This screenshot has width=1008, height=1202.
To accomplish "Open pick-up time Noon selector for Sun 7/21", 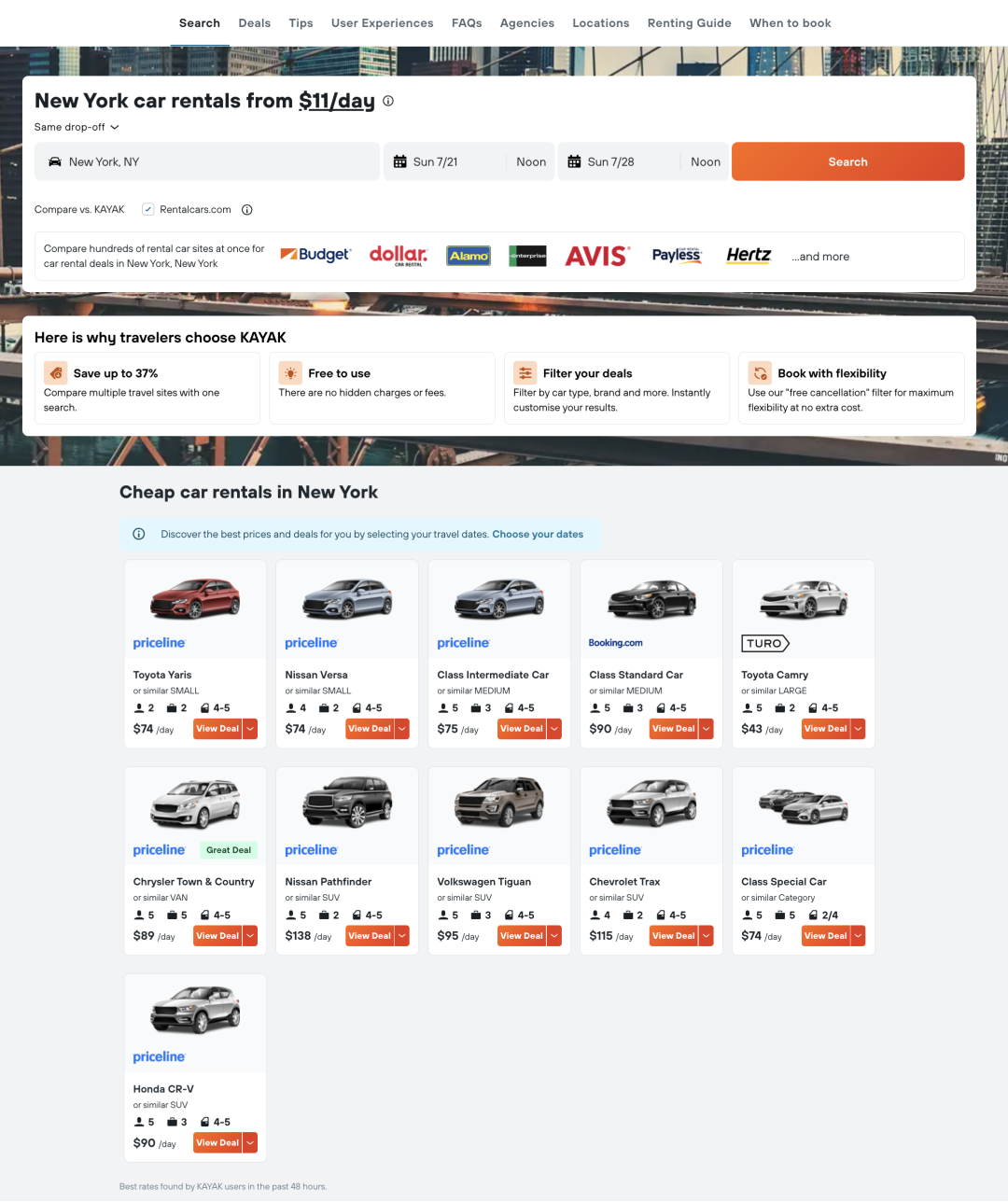I will [531, 162].
